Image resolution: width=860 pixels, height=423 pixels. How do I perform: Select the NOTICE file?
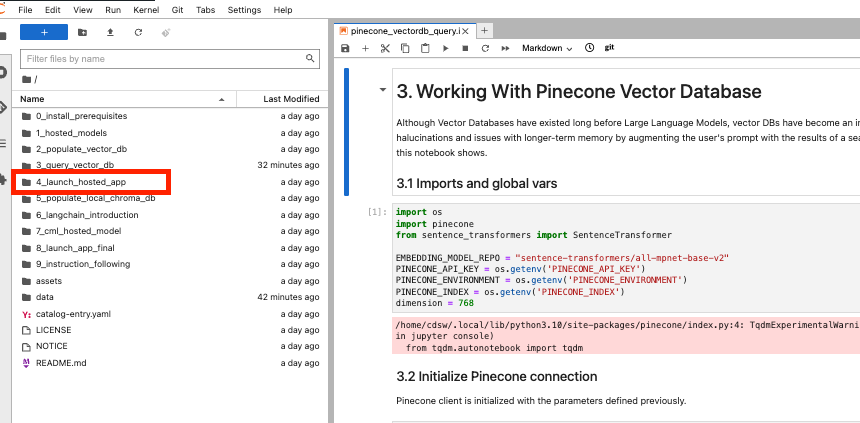[x=170, y=346]
